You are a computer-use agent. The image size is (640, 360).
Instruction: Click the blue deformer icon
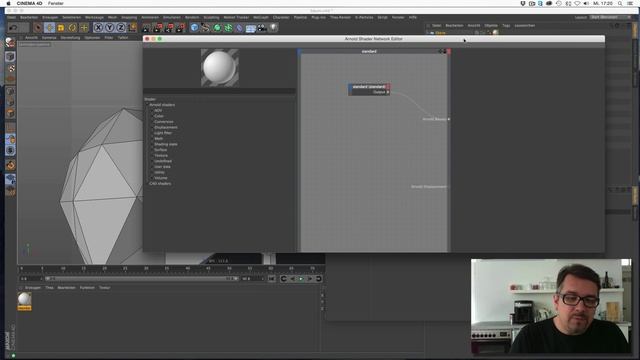point(239,28)
